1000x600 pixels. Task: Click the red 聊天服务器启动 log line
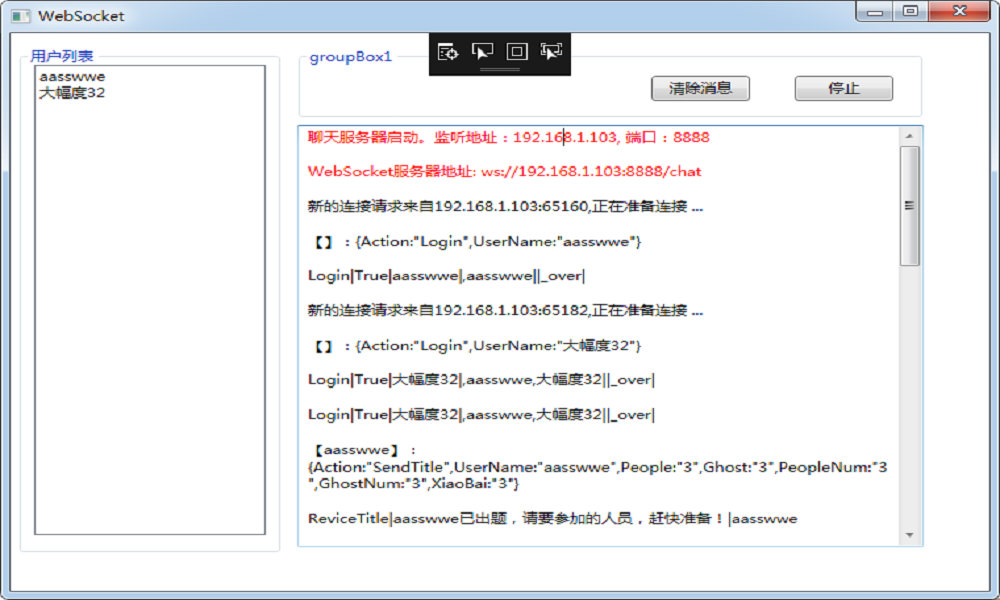click(508, 137)
